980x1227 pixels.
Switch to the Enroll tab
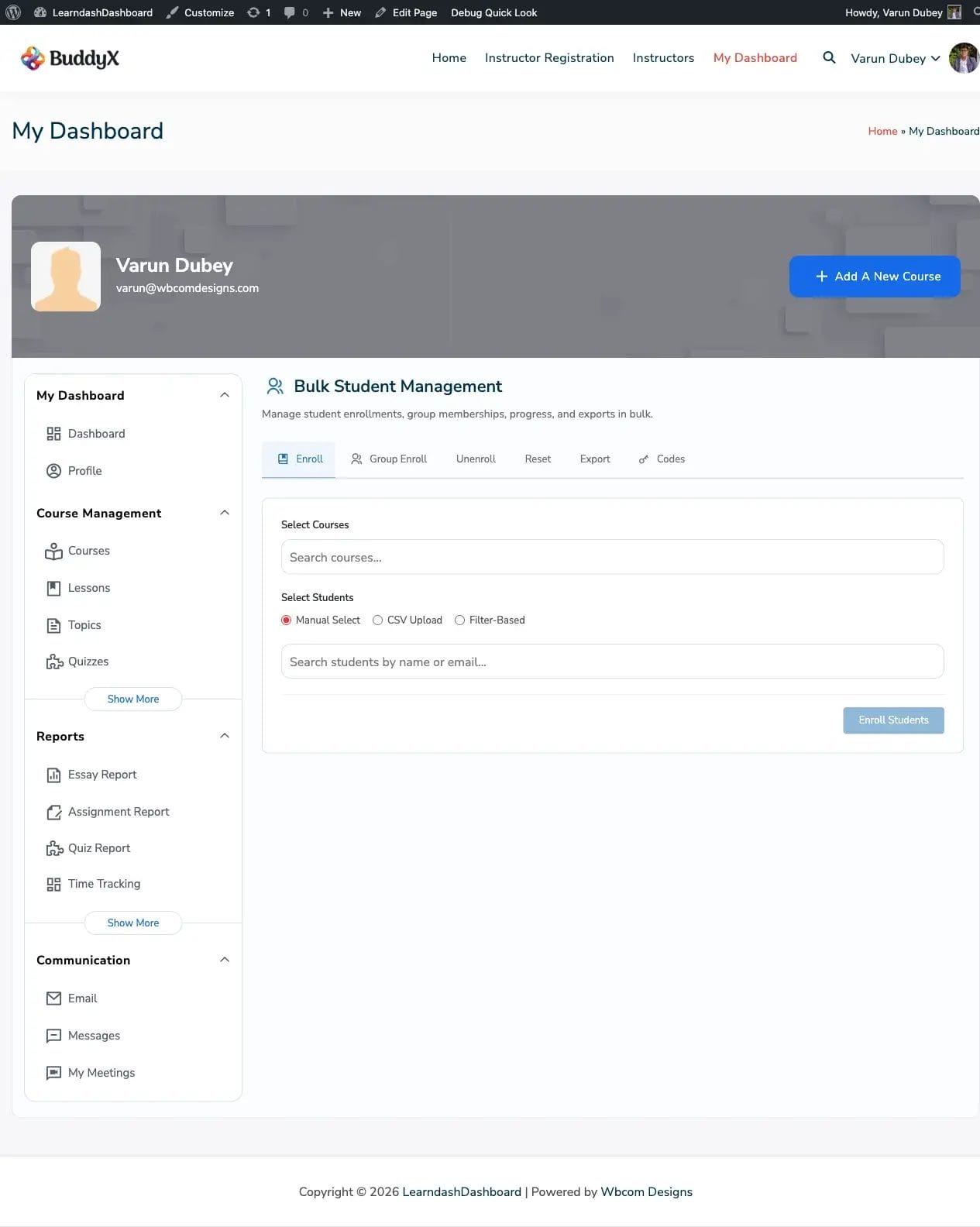tap(299, 459)
